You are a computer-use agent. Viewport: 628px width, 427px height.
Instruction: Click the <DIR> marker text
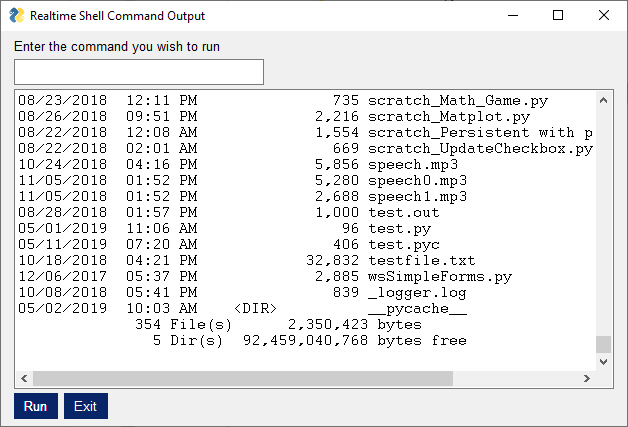point(256,308)
